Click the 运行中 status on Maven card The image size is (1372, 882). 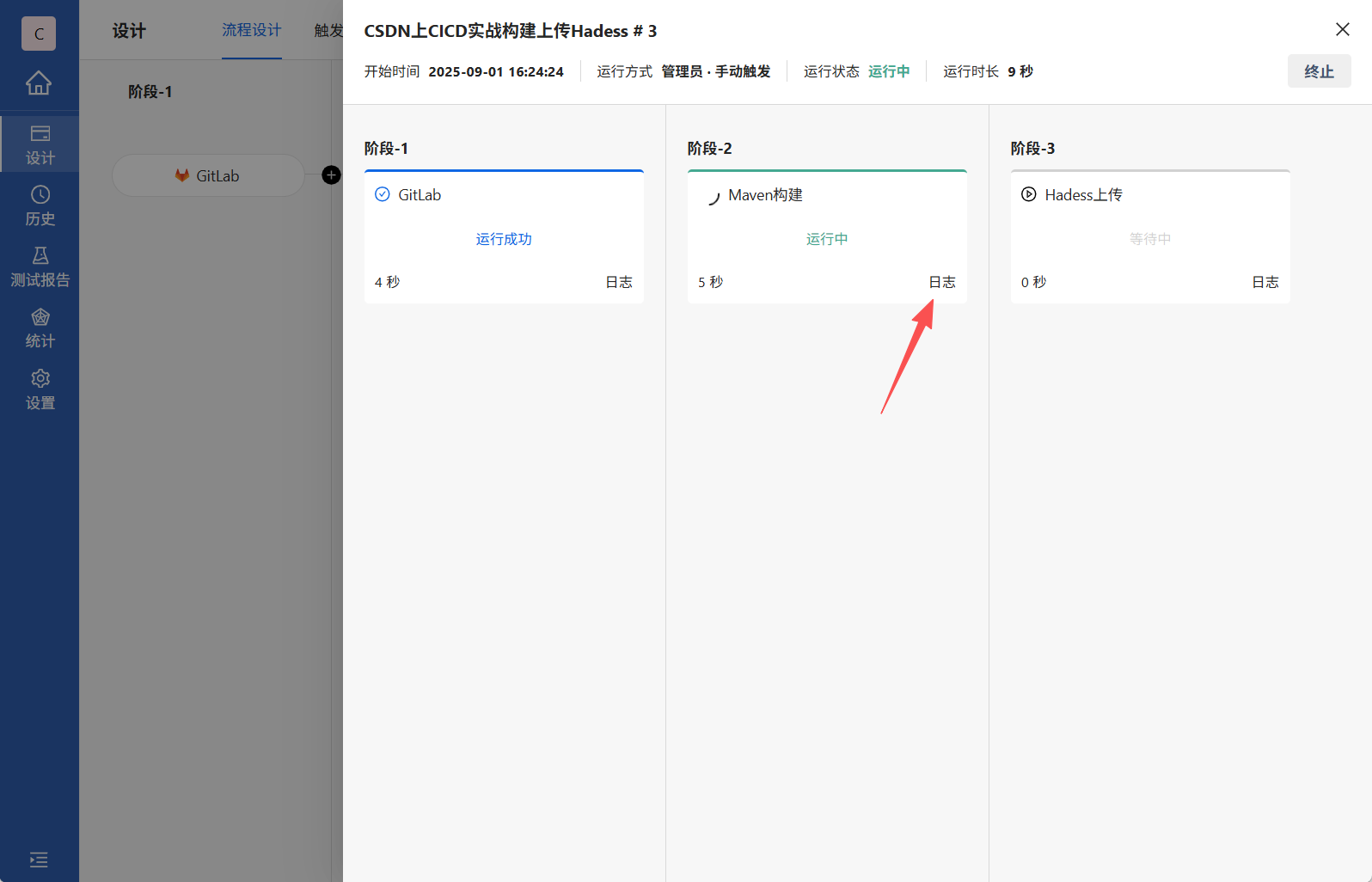click(827, 239)
